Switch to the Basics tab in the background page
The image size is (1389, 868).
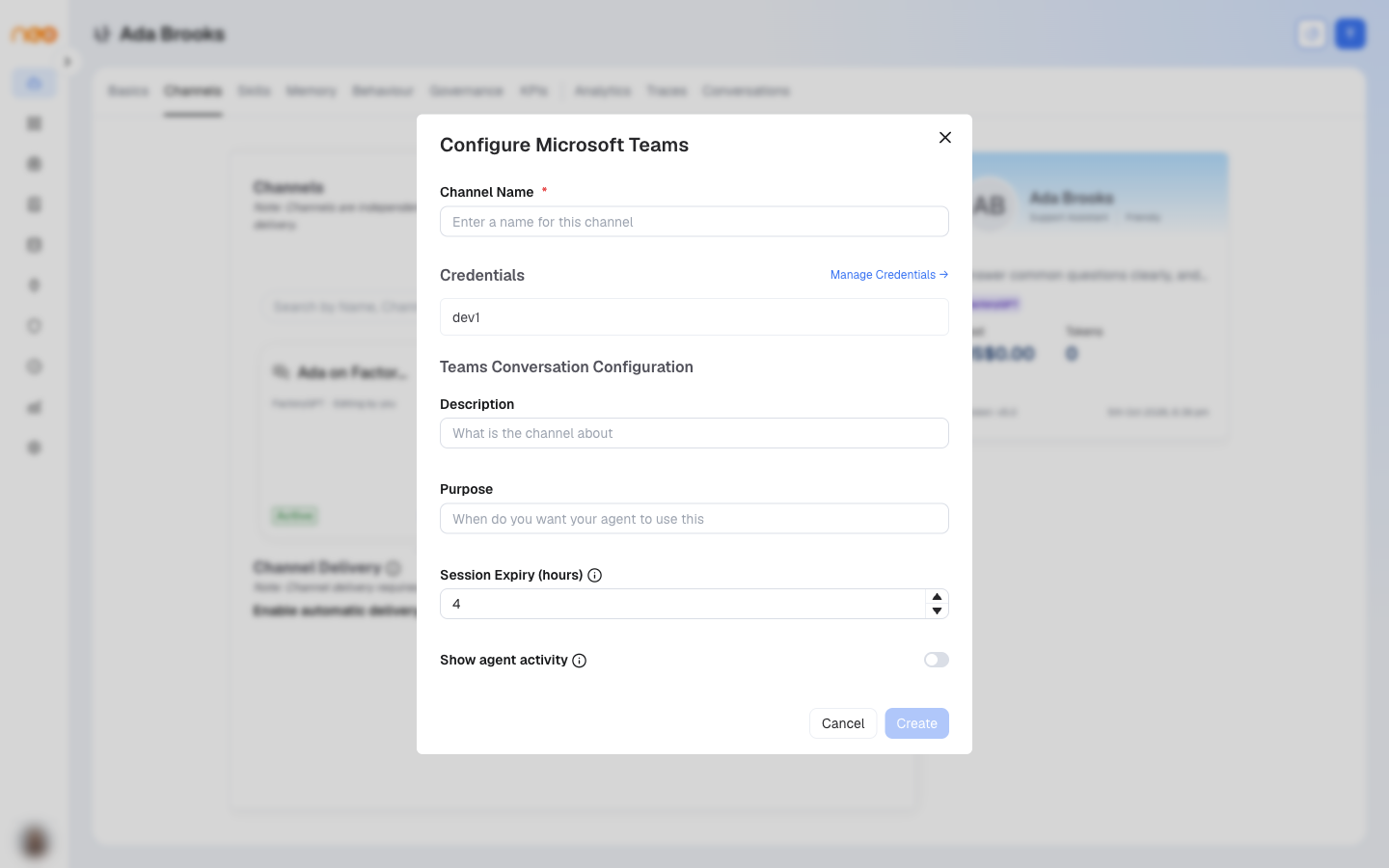[x=128, y=91]
